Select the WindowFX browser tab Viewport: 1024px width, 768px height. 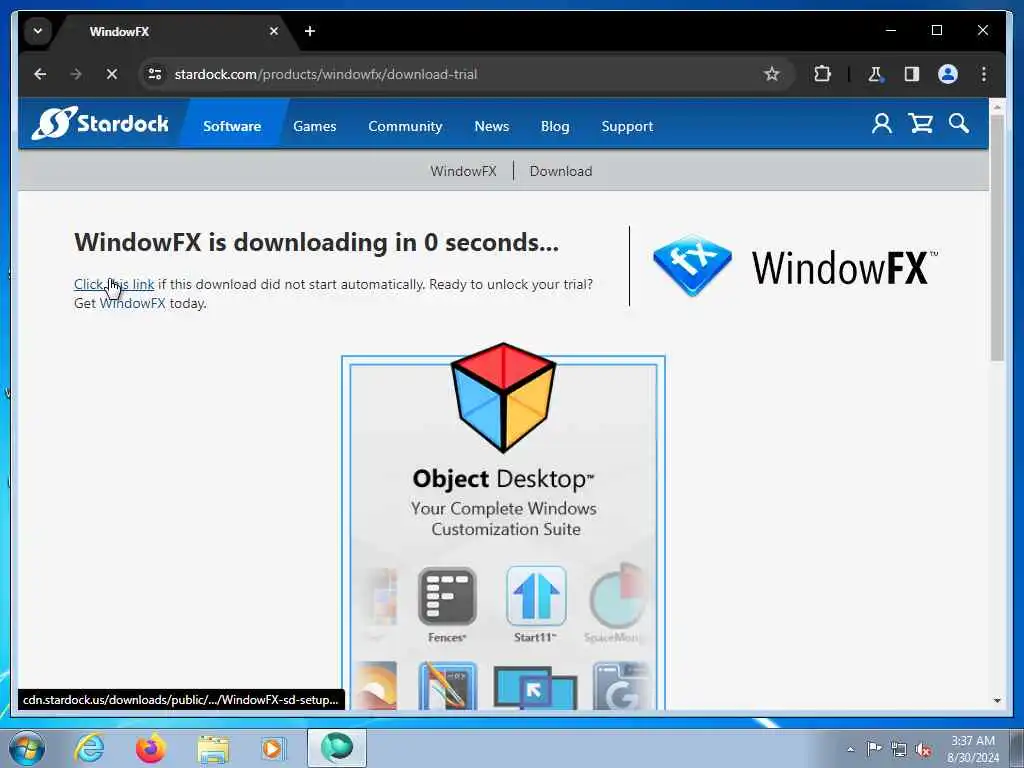click(171, 31)
